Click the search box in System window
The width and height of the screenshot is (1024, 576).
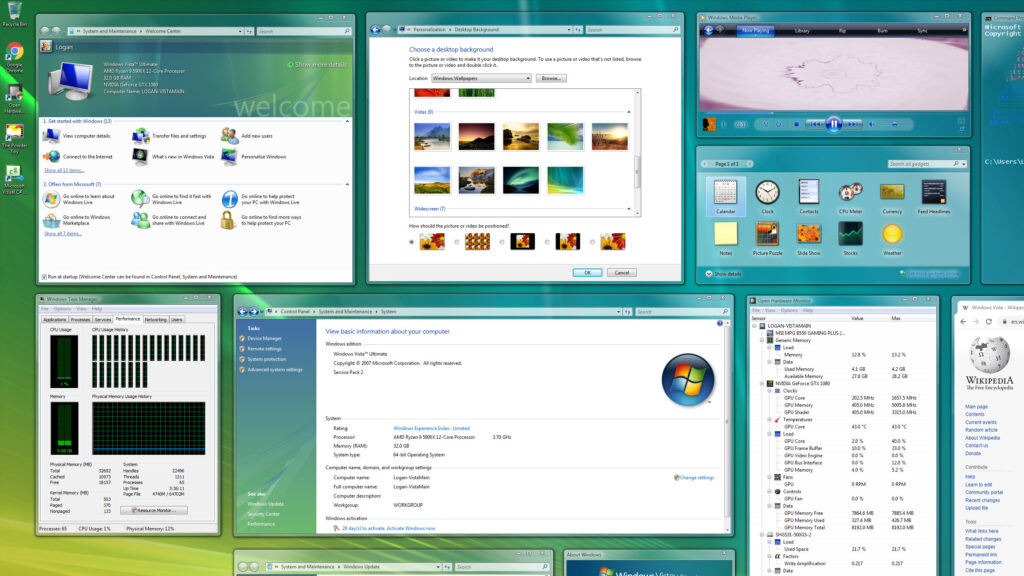682,312
